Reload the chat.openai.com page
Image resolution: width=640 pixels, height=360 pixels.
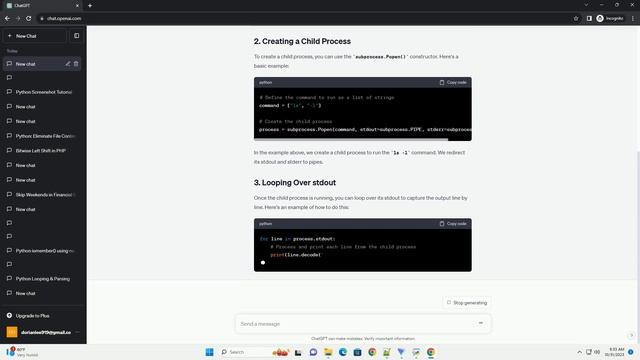click(x=29, y=18)
